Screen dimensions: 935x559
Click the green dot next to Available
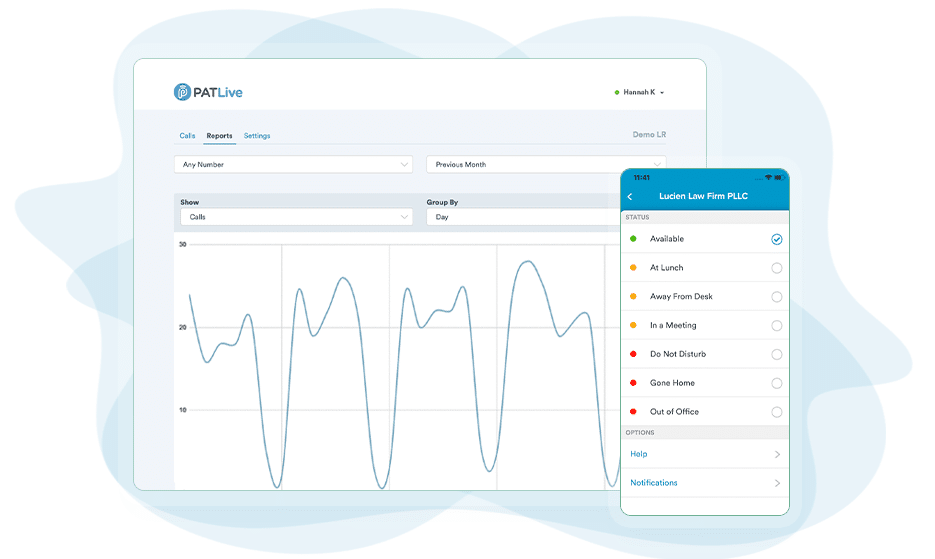633,239
